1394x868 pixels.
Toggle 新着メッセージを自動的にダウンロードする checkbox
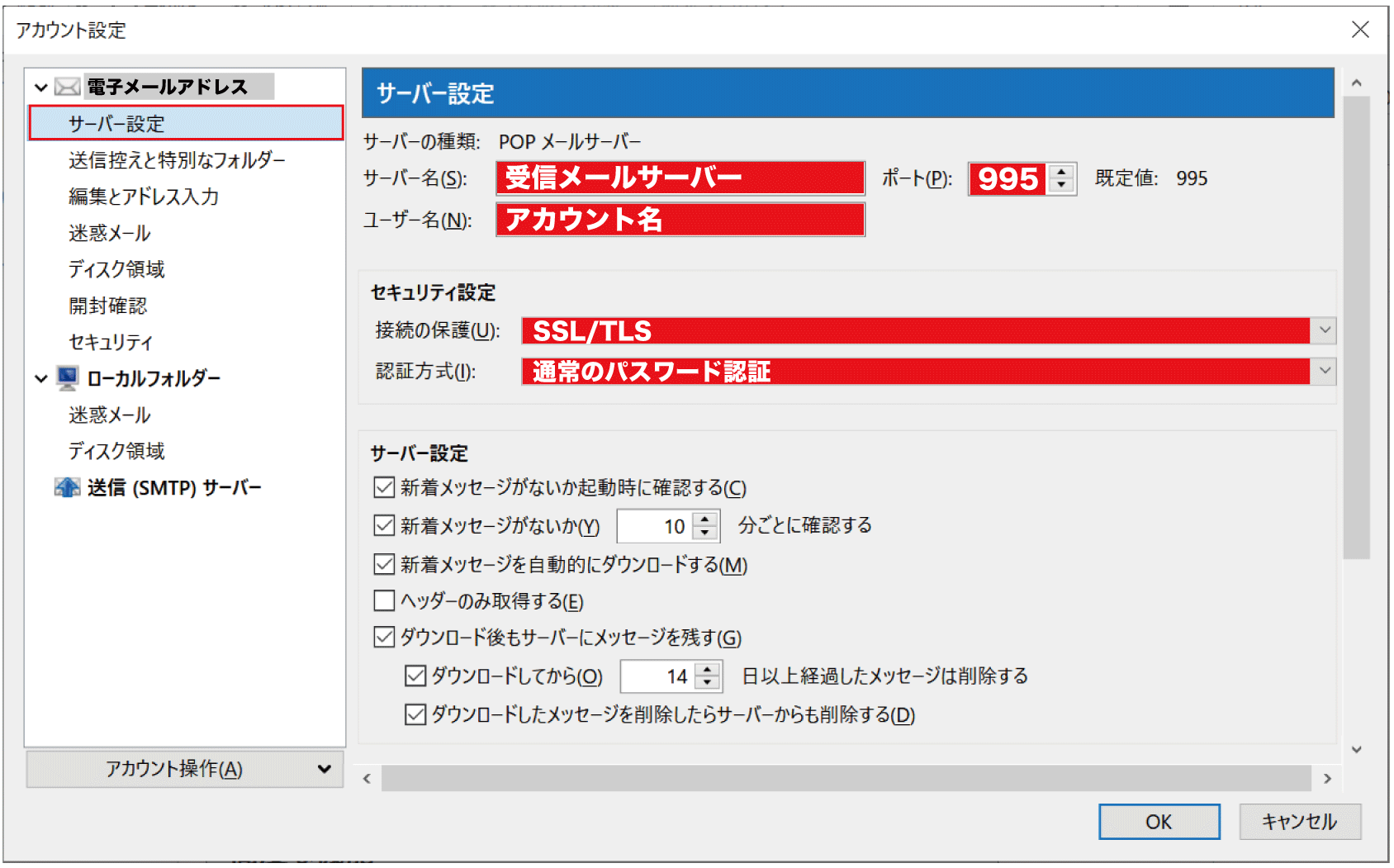point(384,564)
